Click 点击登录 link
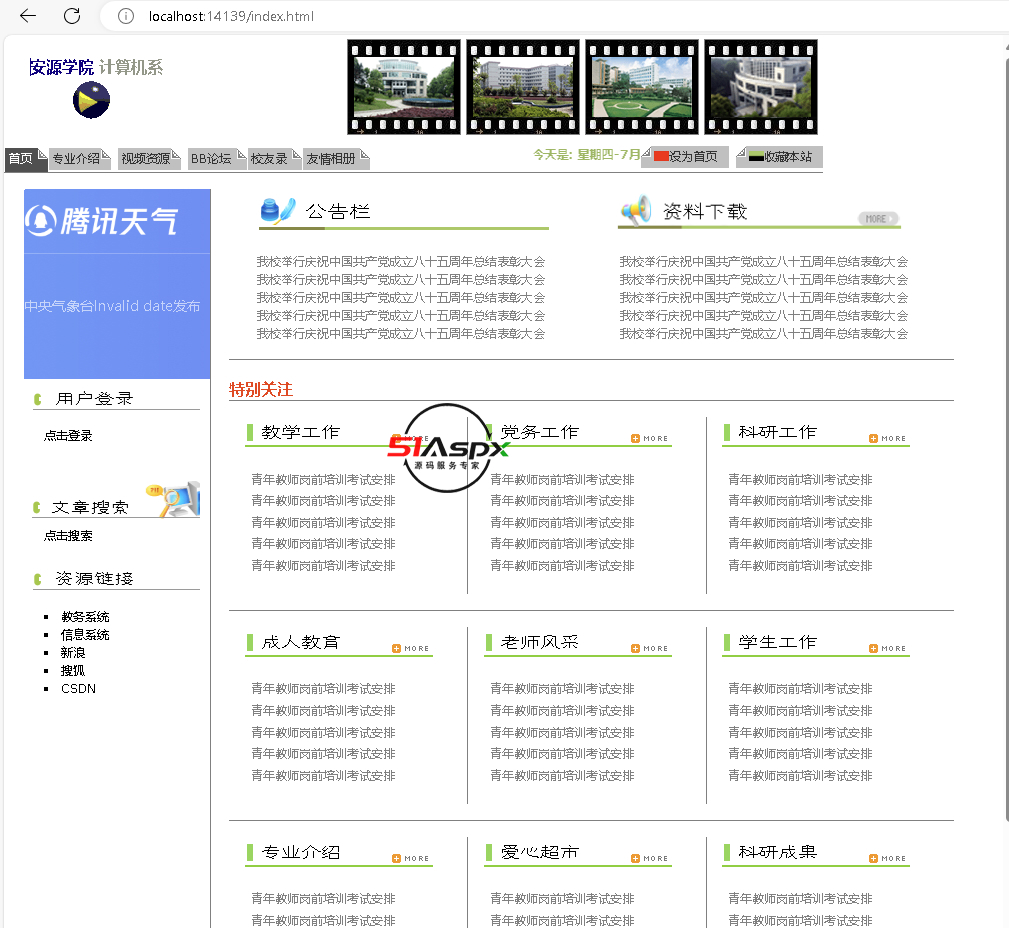This screenshot has width=1009, height=928. click(68, 436)
